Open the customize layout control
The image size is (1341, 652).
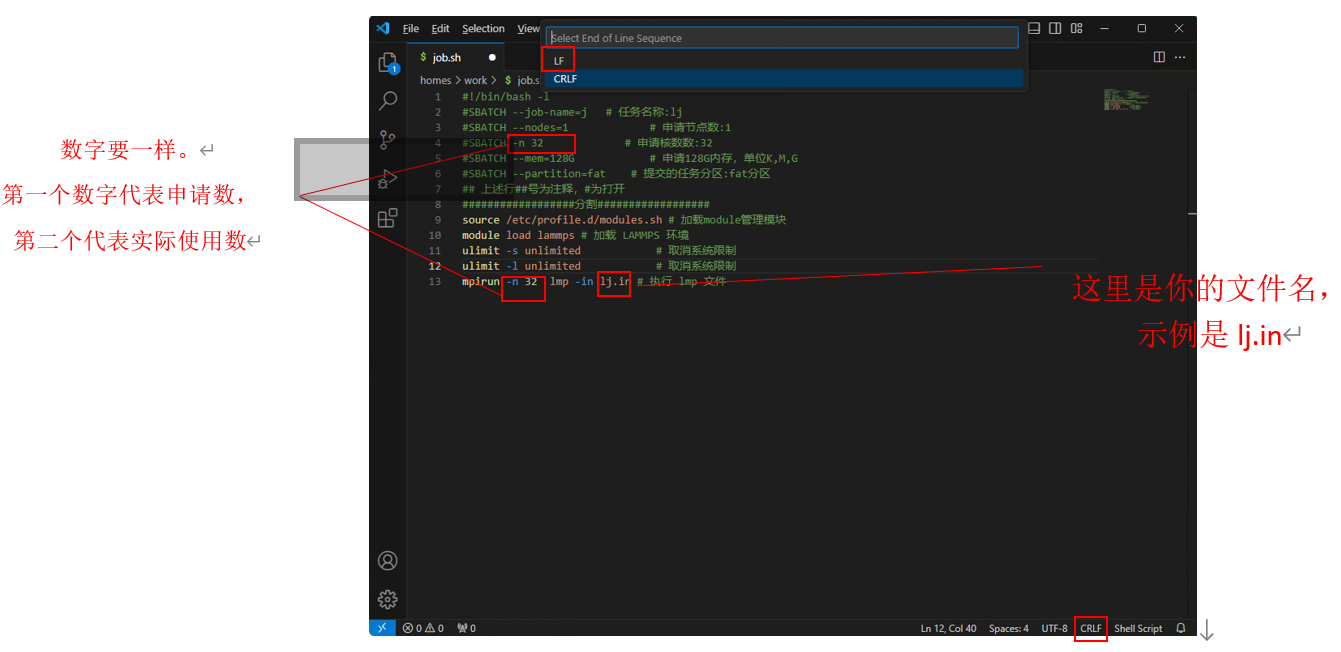[x=1077, y=28]
